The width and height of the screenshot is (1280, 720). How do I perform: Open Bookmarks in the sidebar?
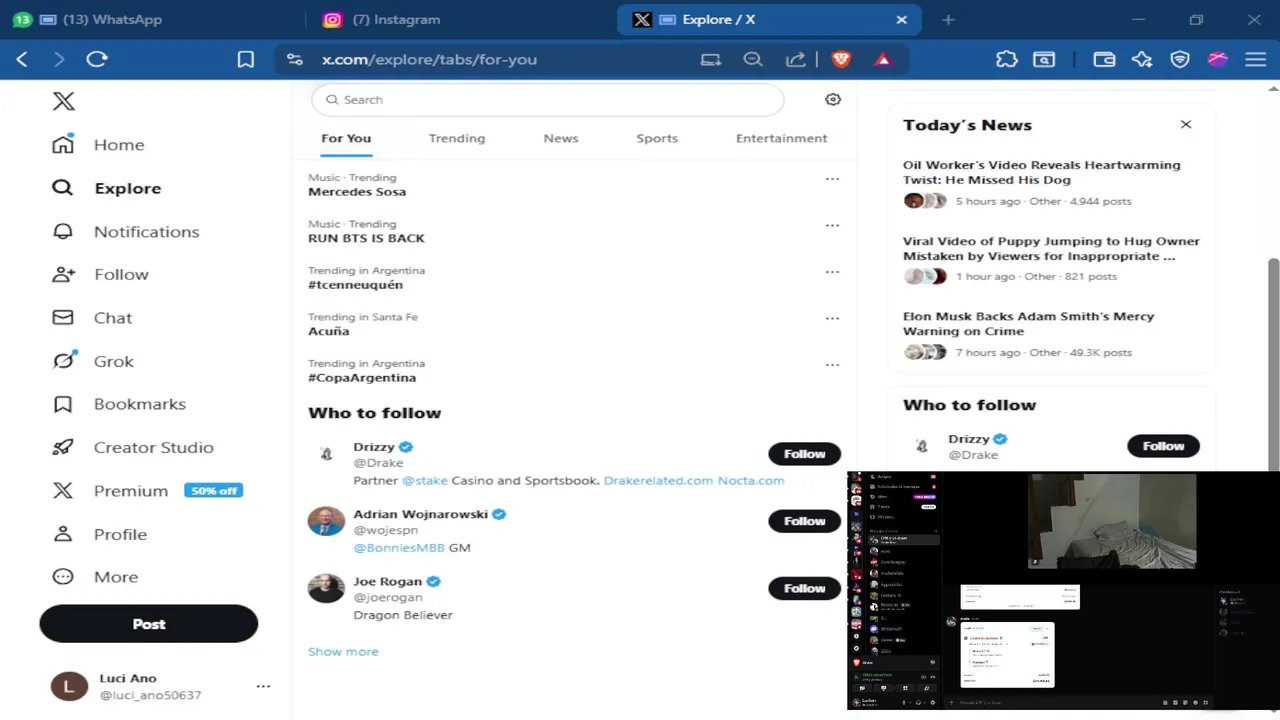pyautogui.click(x=119, y=404)
